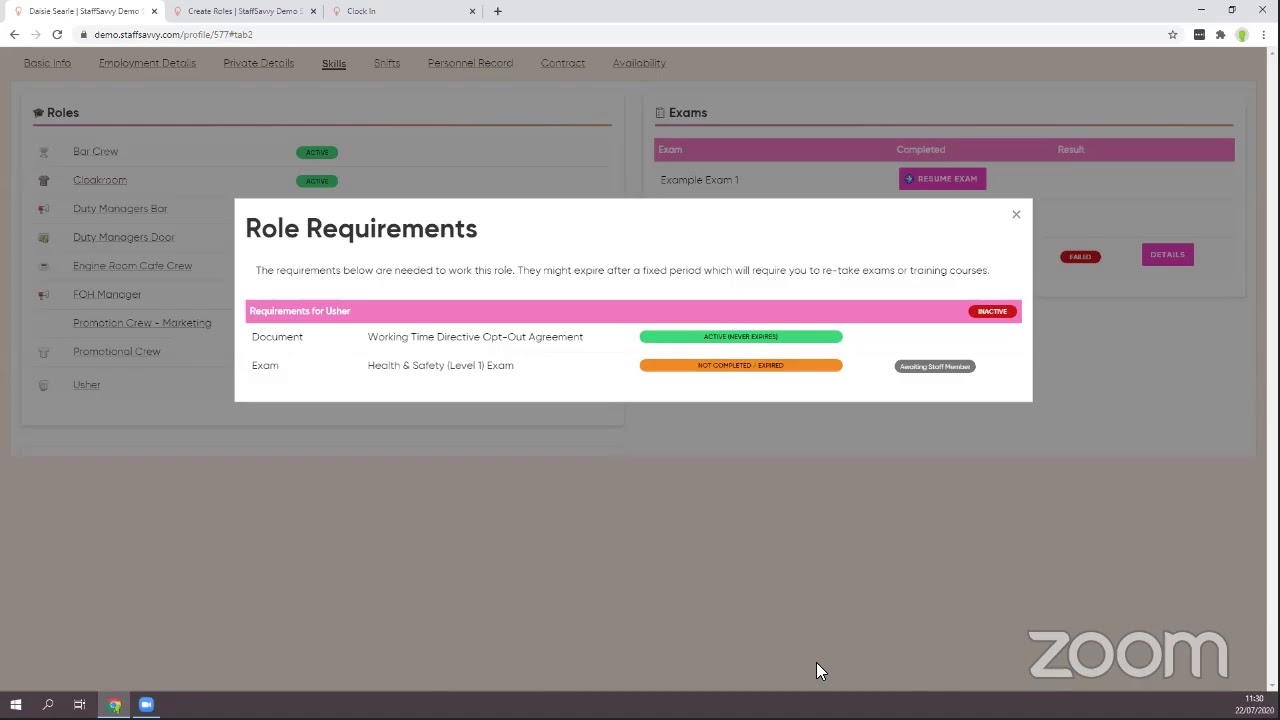Click the taskbar clock

(1254, 704)
